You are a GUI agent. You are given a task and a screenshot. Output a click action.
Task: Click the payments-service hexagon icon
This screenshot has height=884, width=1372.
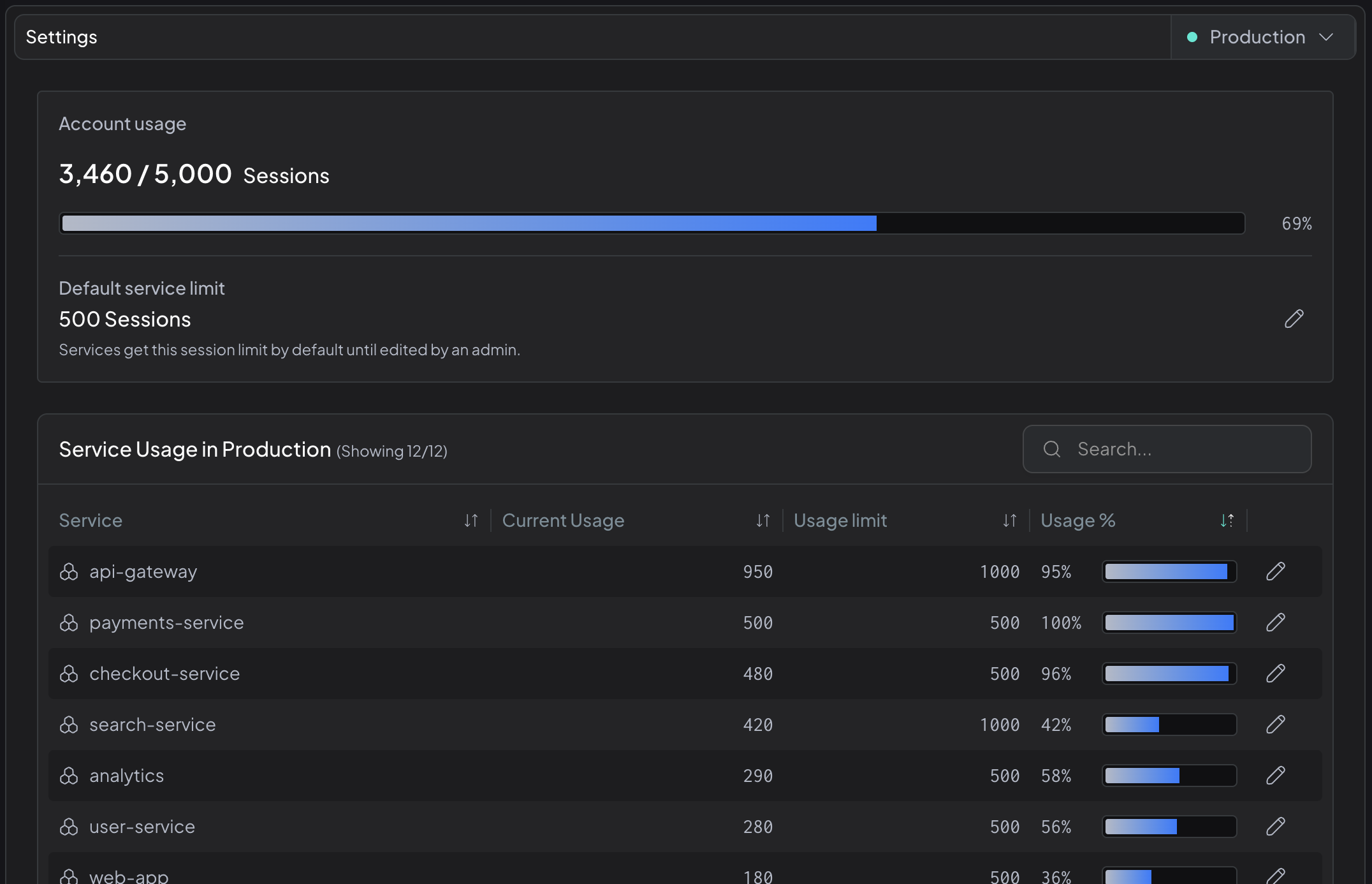[x=69, y=622]
